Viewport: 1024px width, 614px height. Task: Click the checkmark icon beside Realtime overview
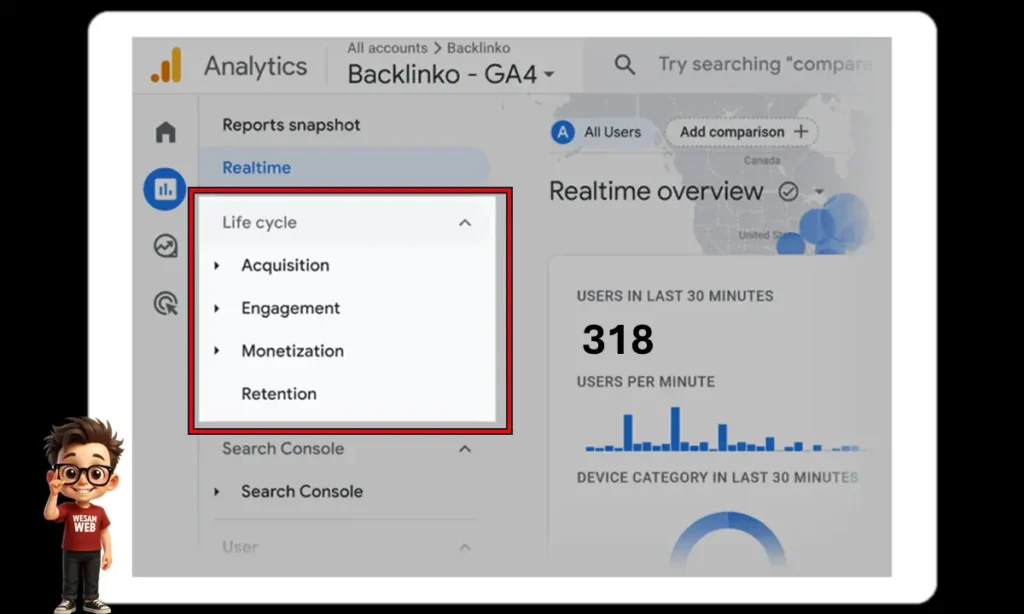[788, 191]
